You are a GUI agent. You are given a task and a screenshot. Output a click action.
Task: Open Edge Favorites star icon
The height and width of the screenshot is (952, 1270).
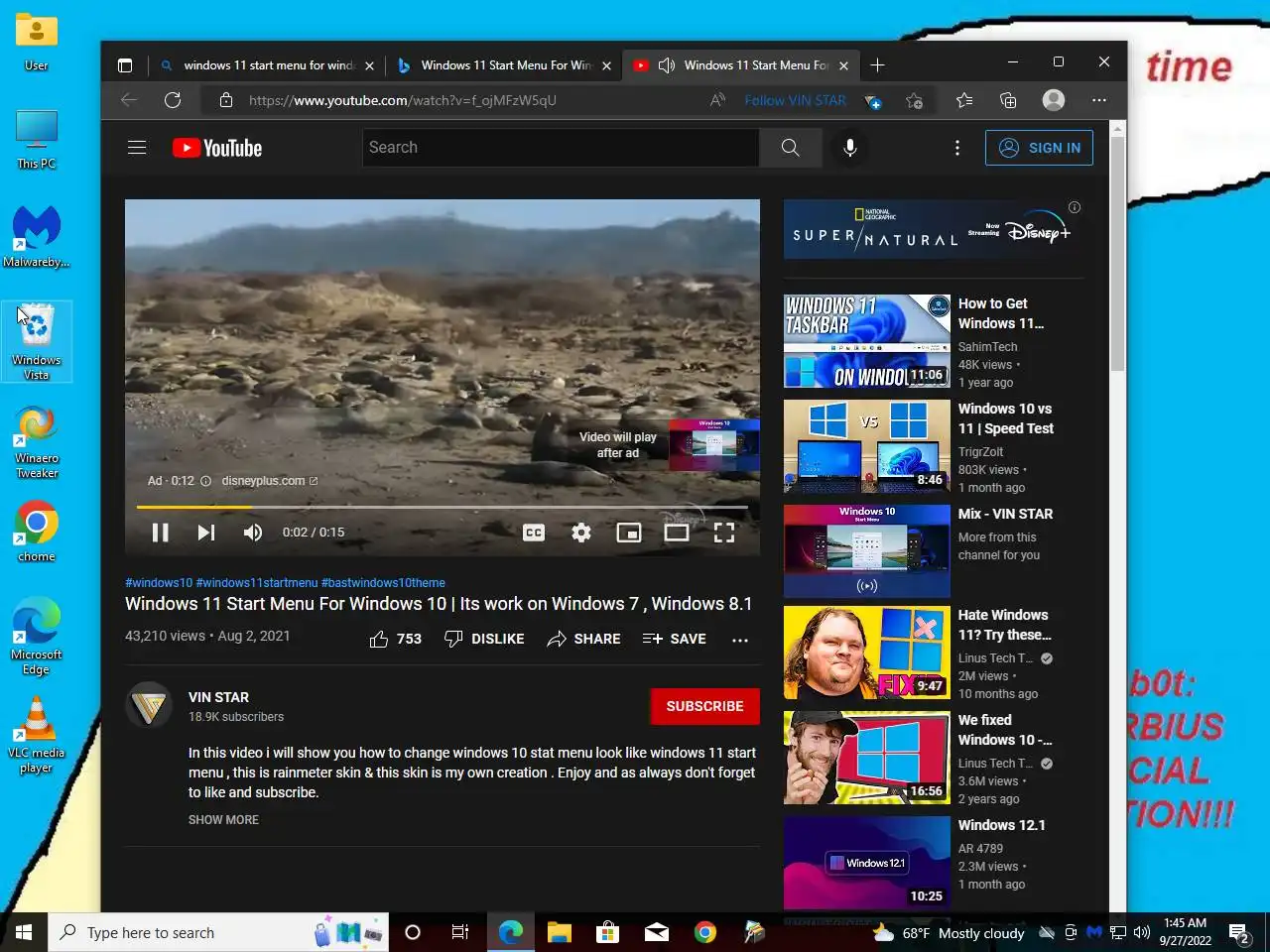(964, 100)
